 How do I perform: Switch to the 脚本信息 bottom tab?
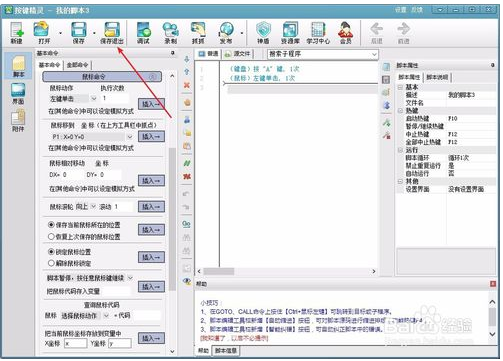(226, 350)
